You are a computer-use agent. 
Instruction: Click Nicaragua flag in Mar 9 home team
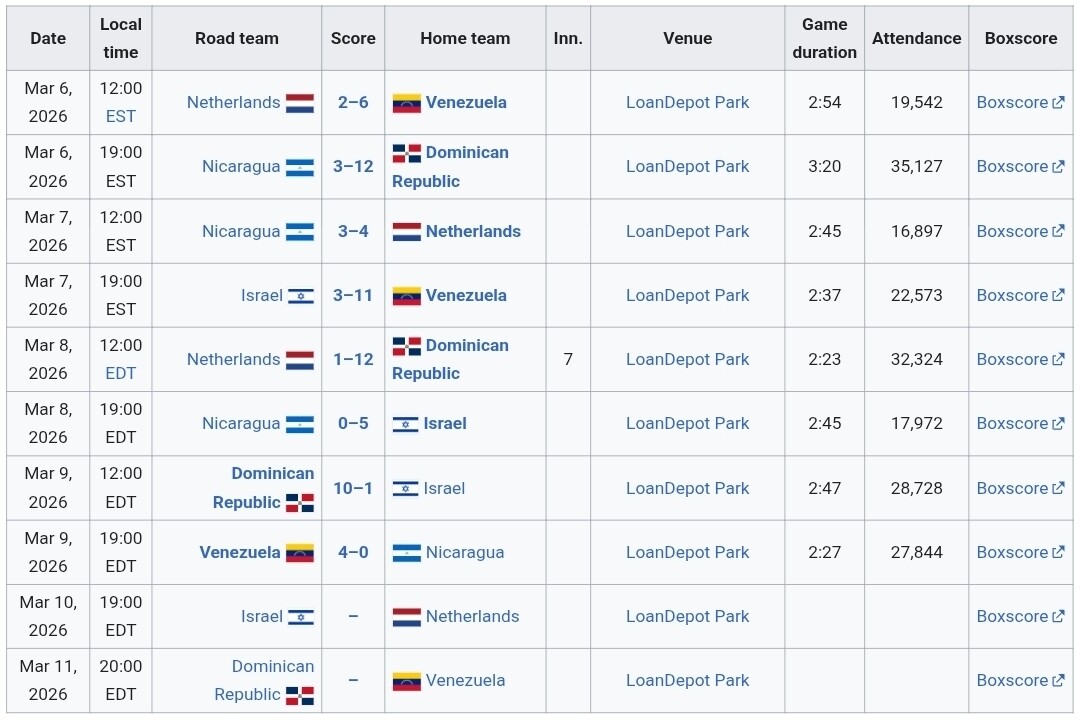(406, 553)
